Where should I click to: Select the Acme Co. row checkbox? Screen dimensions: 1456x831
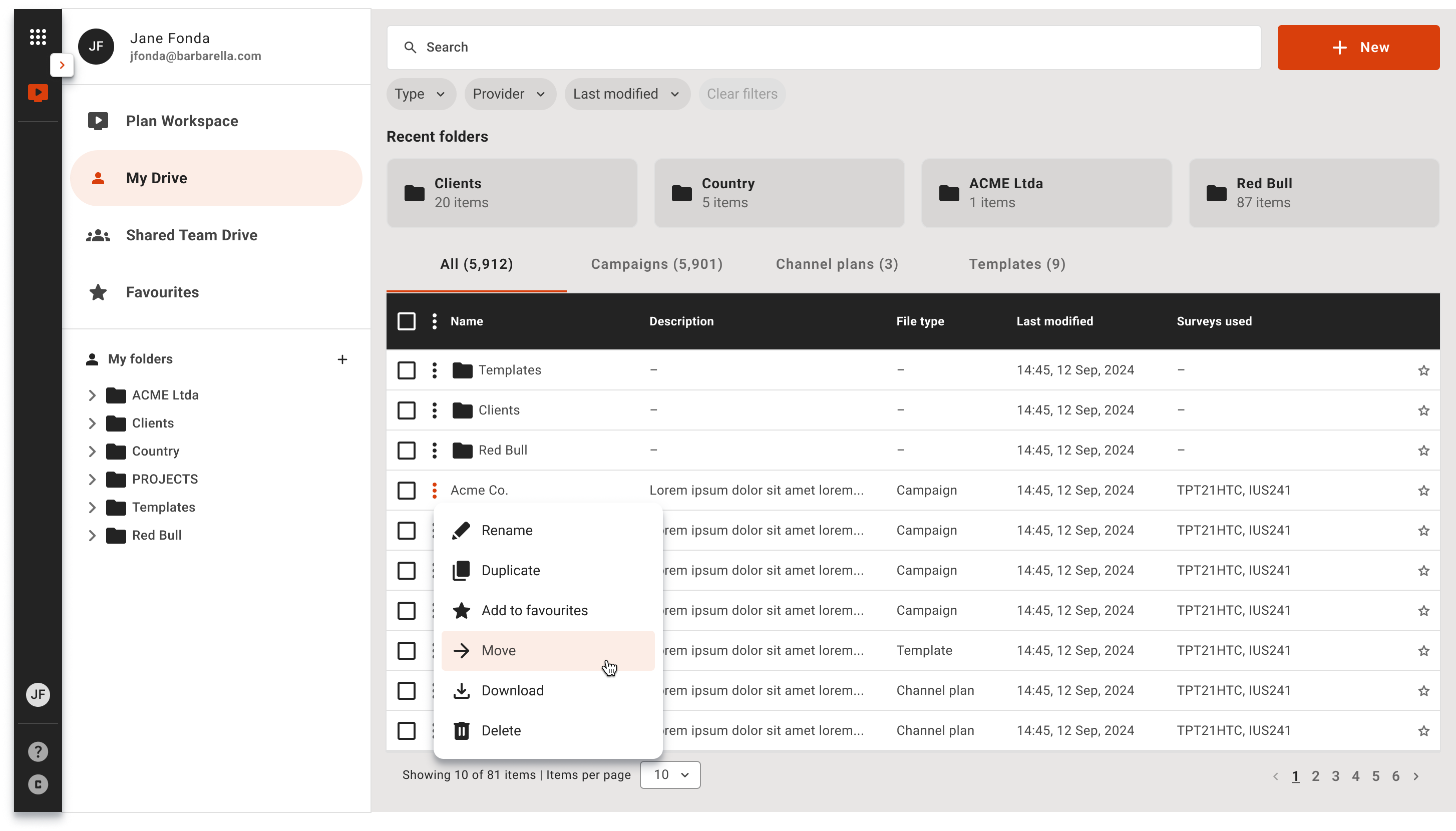(407, 490)
